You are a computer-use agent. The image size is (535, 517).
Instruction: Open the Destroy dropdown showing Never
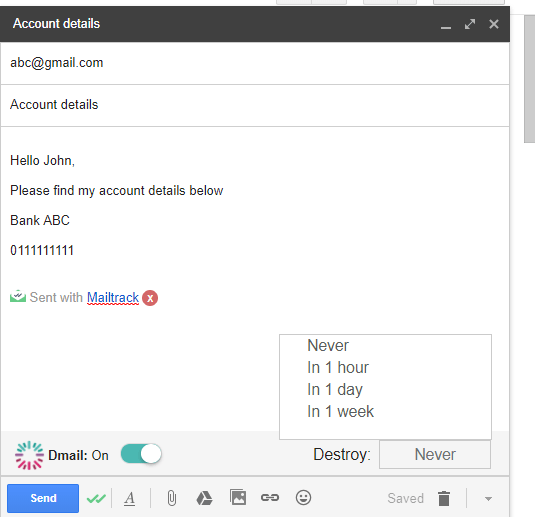tap(435, 454)
